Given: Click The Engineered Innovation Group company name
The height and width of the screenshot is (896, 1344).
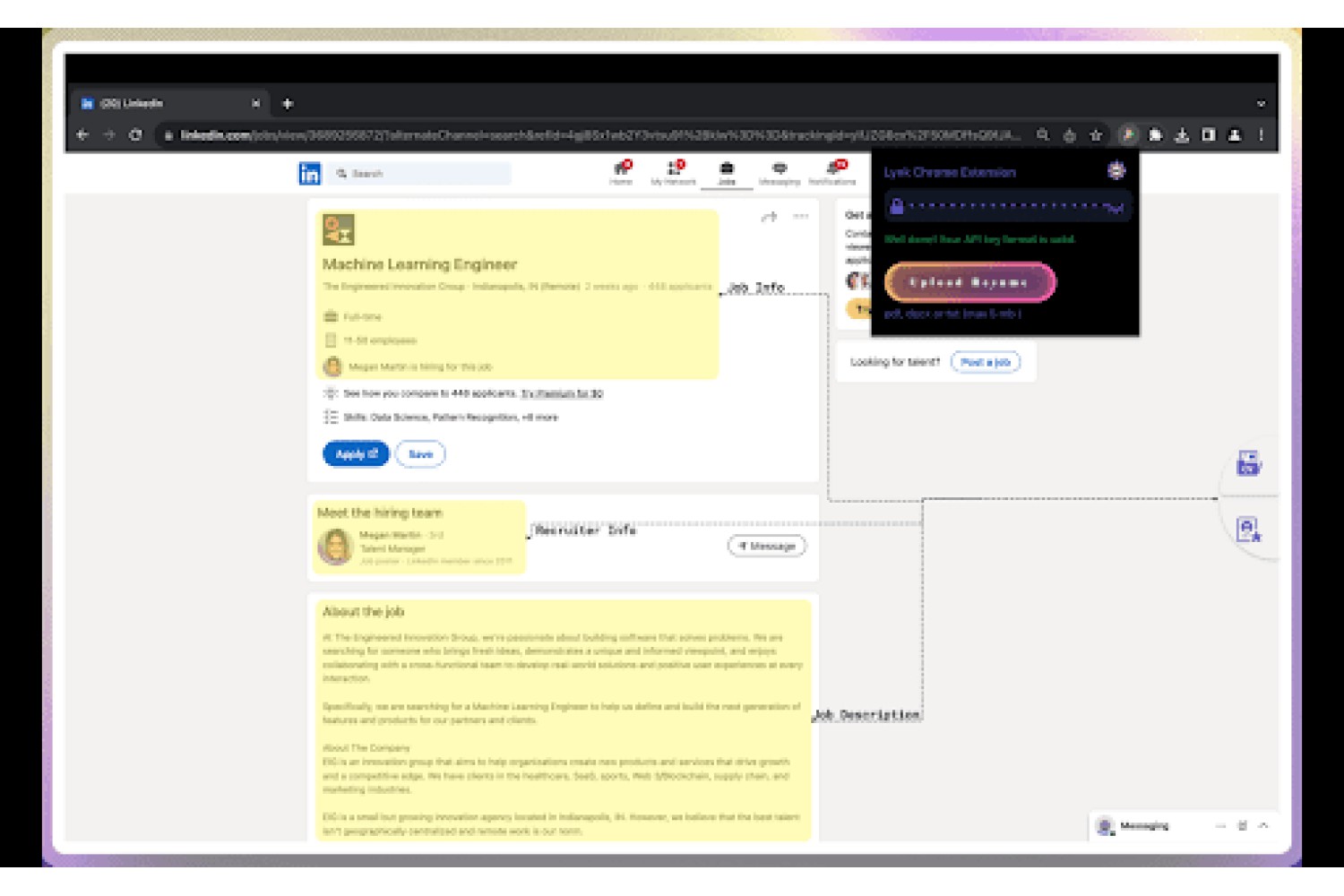Looking at the screenshot, I should 394,287.
